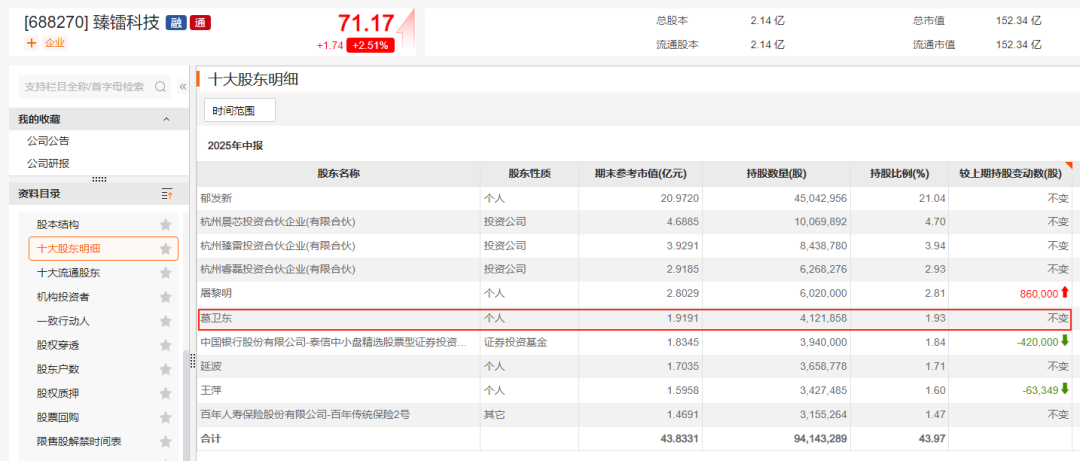Open 股票回购 menu item
The image size is (1080, 461).
tap(58, 418)
